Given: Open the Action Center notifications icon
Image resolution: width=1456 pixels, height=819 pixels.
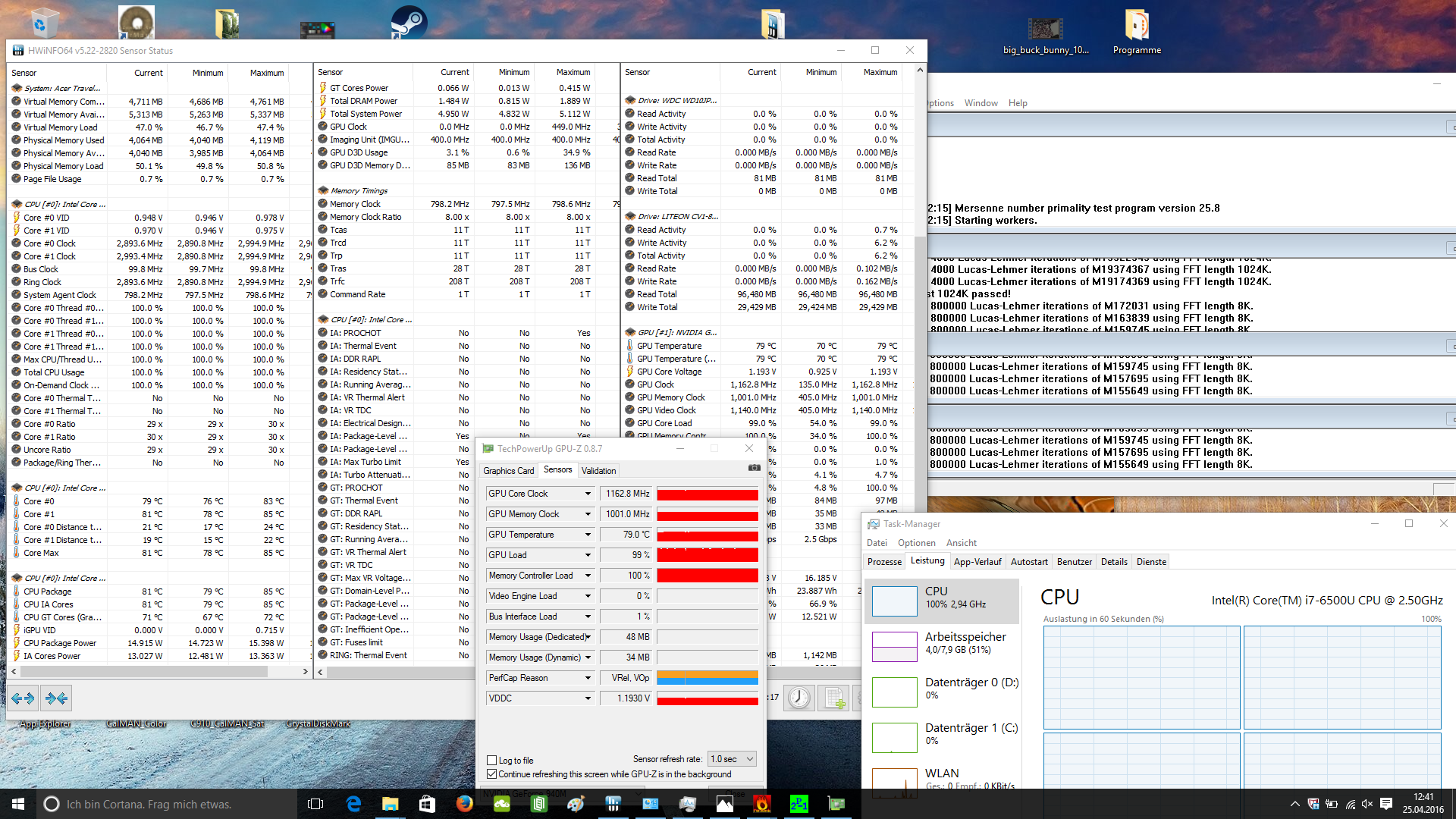Looking at the screenshot, I should pyautogui.click(x=1386, y=804).
